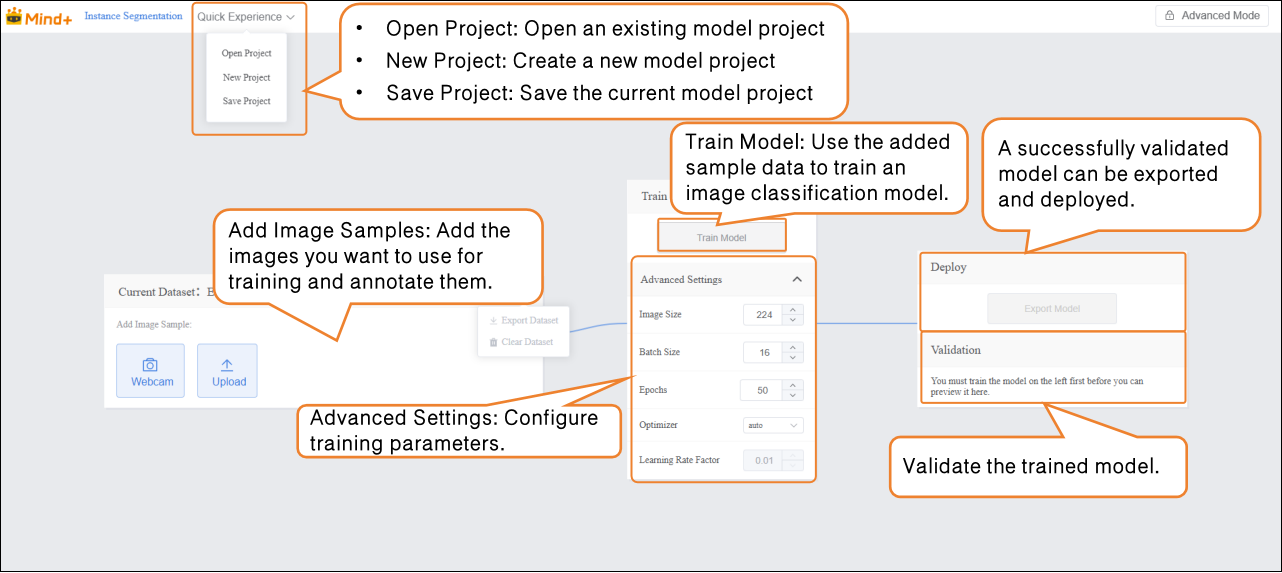Increase the Image Size stepper value
Screen dimensions: 1282x573
pyautogui.click(x=793, y=309)
